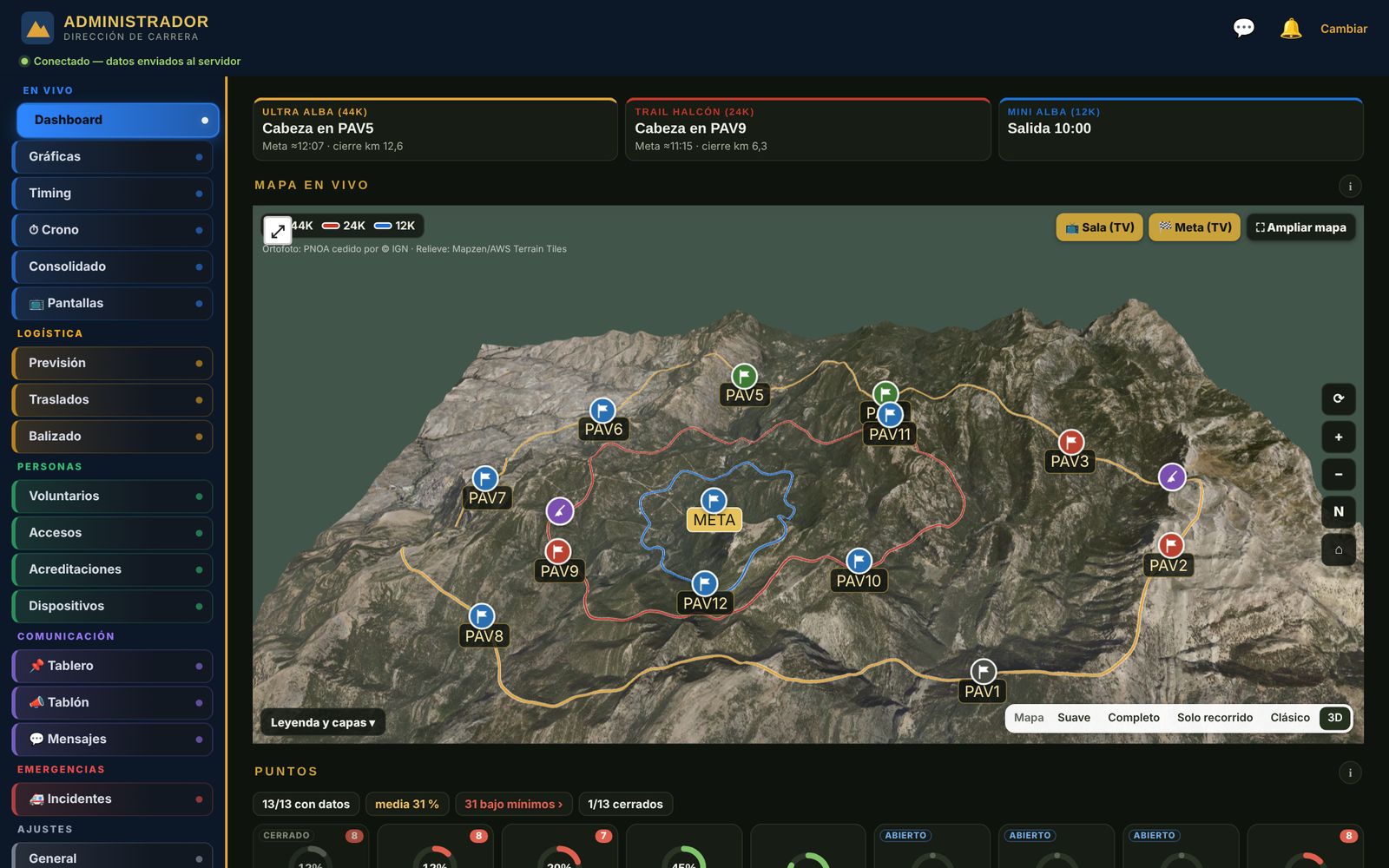
Task: Open info icon for Mapa en vivo
Action: (x=1350, y=186)
